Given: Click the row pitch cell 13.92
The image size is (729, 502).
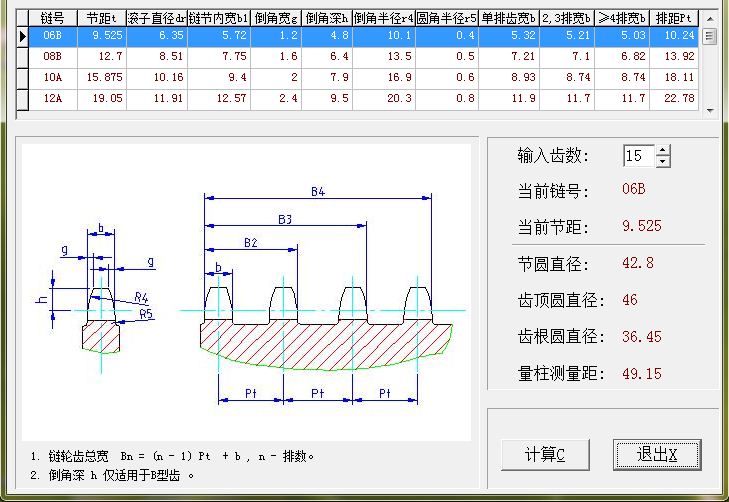Looking at the screenshot, I should (674, 57).
